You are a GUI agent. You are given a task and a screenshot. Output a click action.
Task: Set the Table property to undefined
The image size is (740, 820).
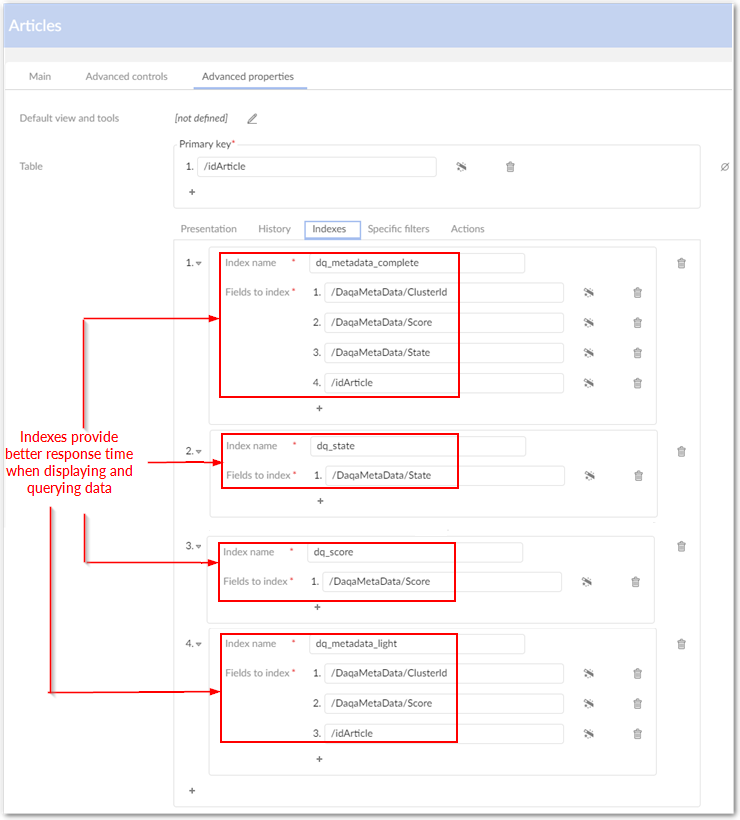(x=725, y=167)
